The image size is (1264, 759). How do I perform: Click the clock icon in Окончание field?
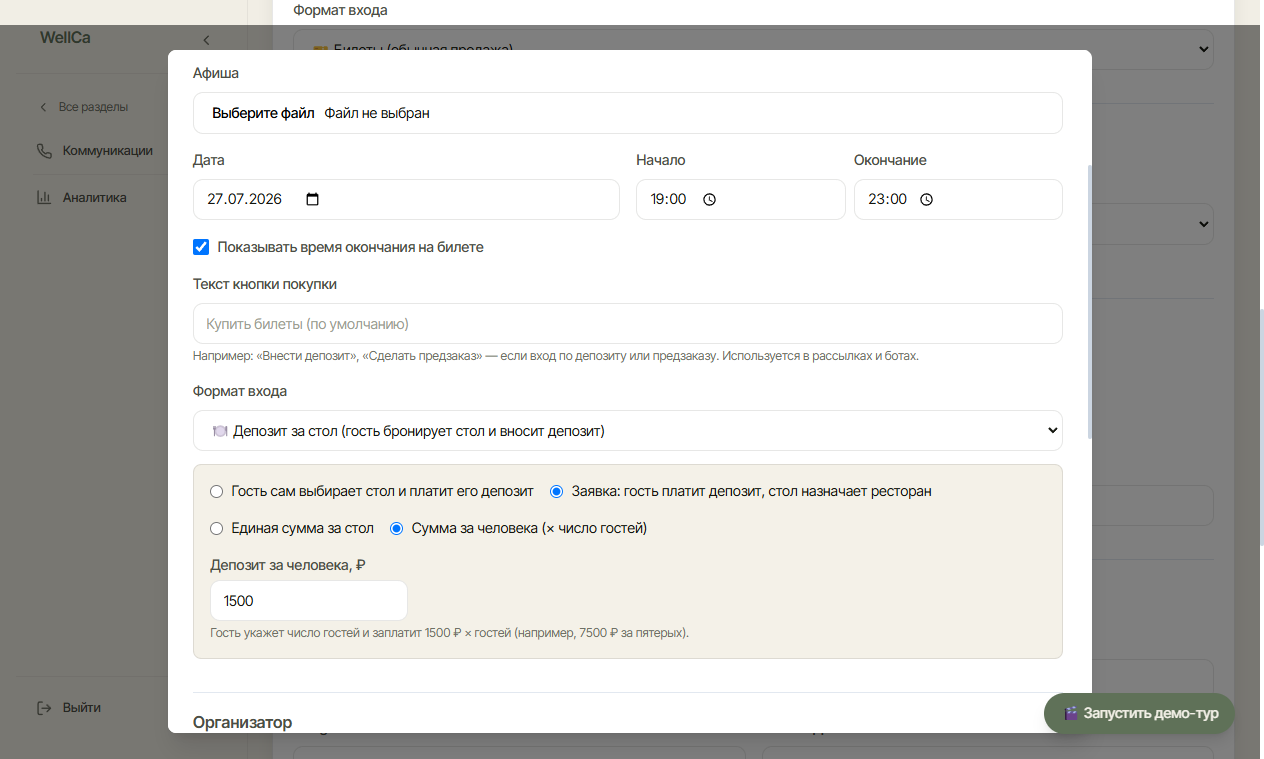coord(927,199)
